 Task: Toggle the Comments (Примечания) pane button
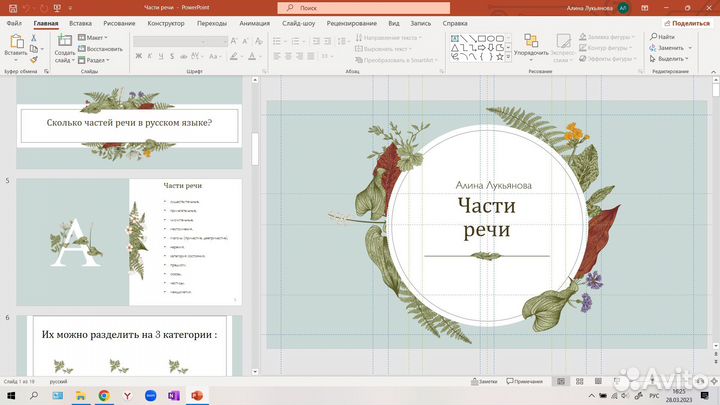pyautogui.click(x=524, y=382)
